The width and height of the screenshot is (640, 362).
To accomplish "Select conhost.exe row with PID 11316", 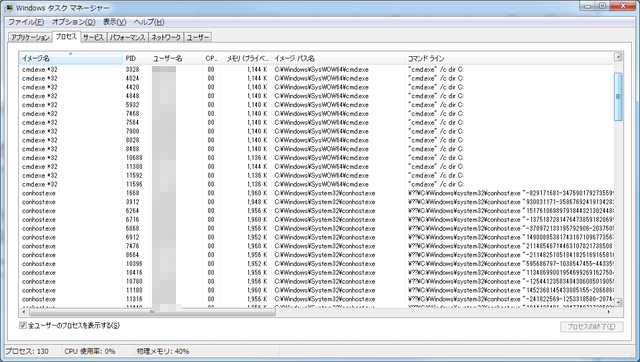I will pyautogui.click(x=316, y=299).
